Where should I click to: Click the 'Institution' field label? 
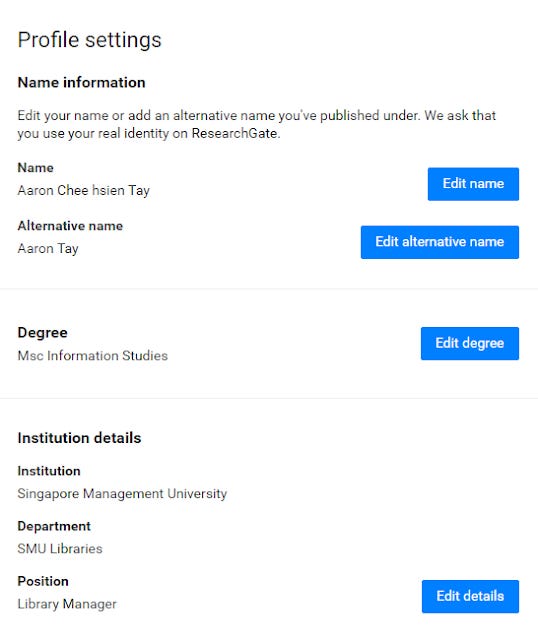[x=49, y=471]
